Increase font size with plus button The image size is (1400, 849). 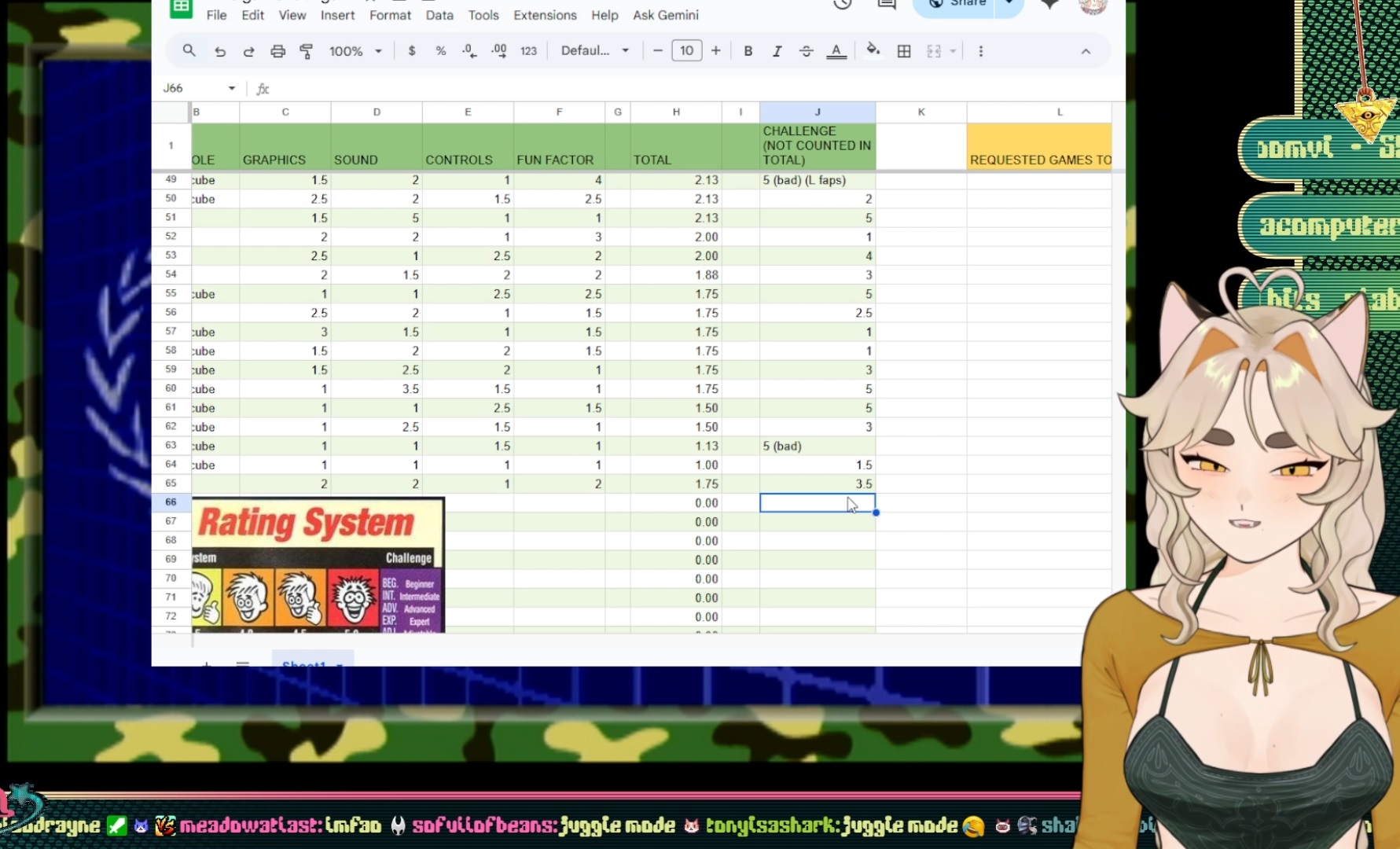pyautogui.click(x=715, y=50)
